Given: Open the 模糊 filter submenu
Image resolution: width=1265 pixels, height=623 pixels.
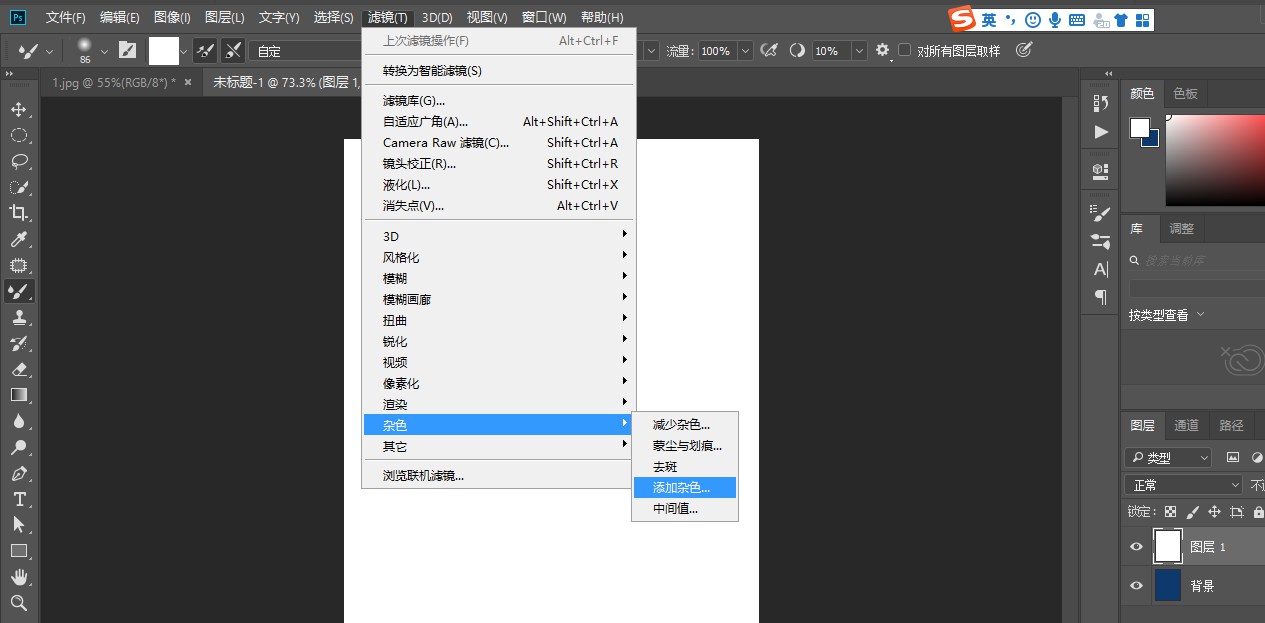Looking at the screenshot, I should 394,277.
